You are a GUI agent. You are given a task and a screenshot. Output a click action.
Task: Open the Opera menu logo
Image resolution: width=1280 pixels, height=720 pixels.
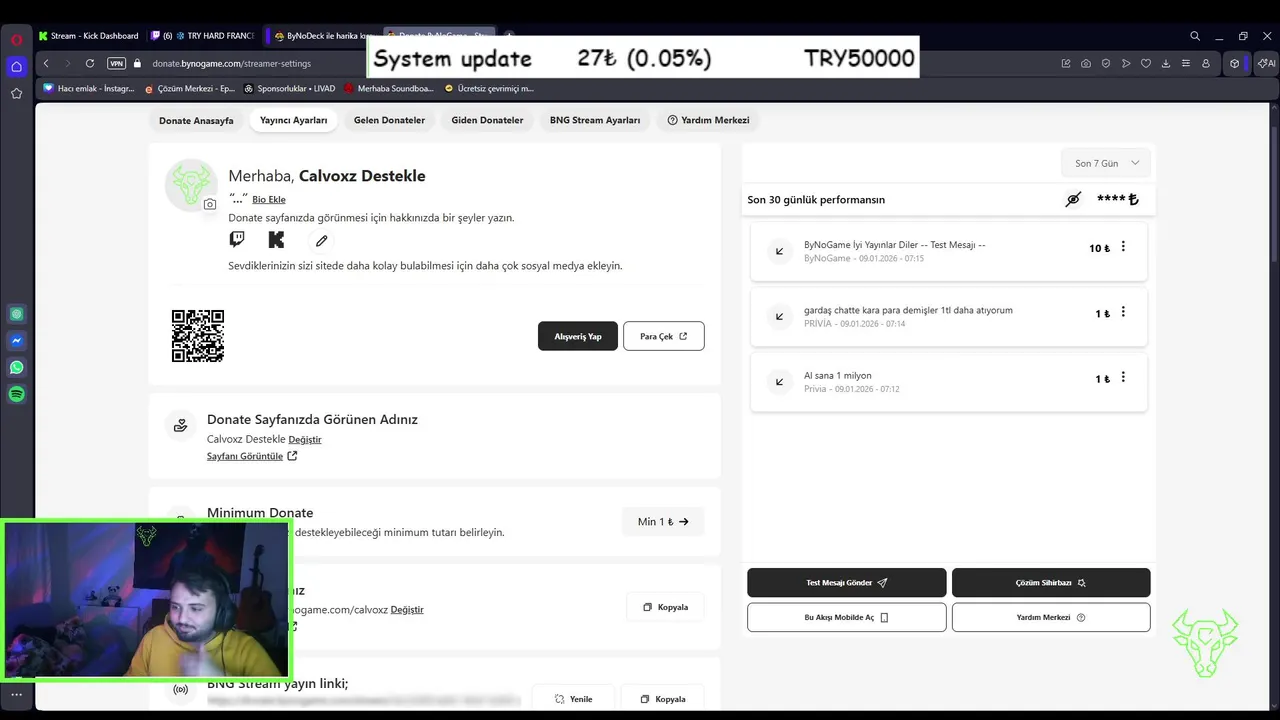click(x=16, y=39)
